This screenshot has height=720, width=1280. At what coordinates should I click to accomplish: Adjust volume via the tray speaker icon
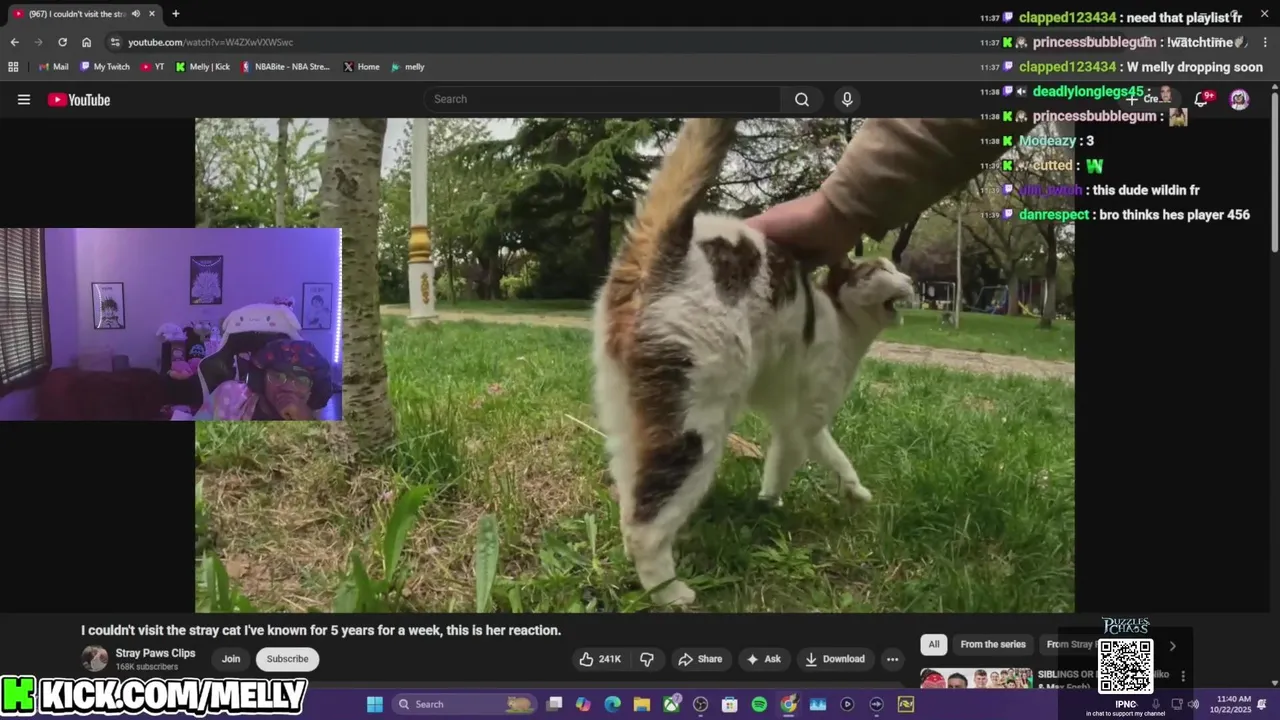click(x=1193, y=704)
